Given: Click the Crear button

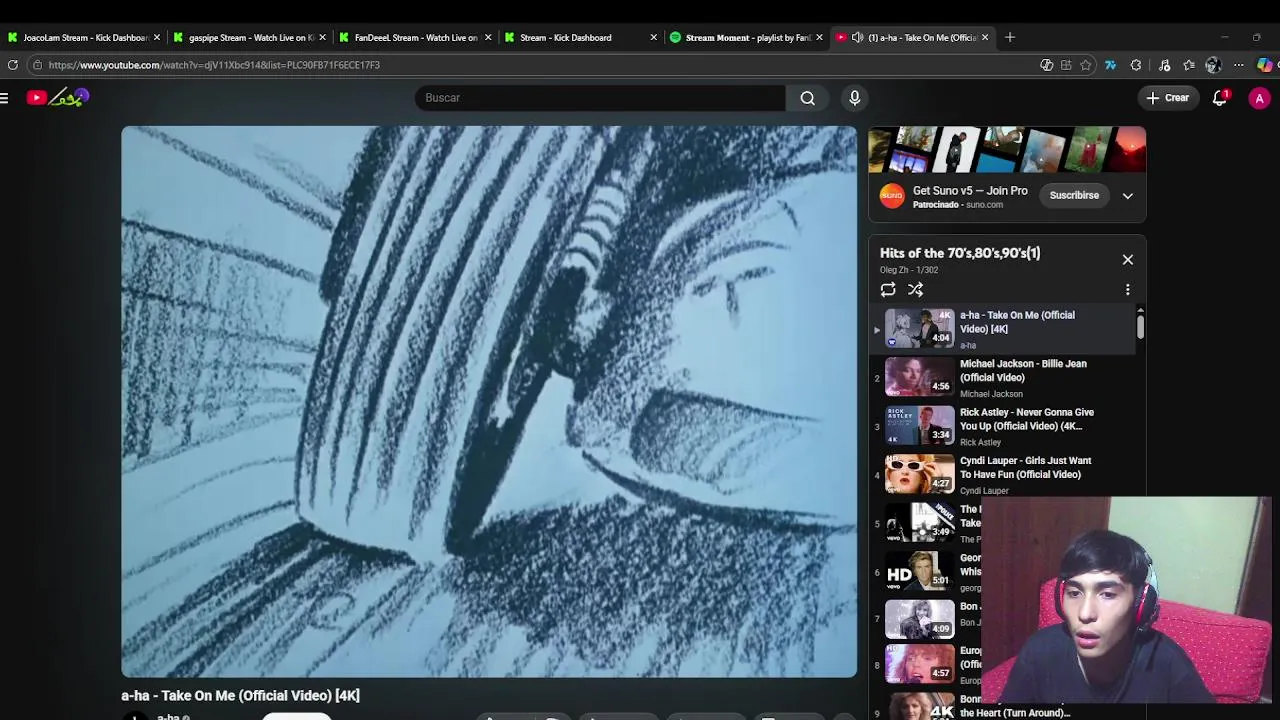Looking at the screenshot, I should 1168,98.
